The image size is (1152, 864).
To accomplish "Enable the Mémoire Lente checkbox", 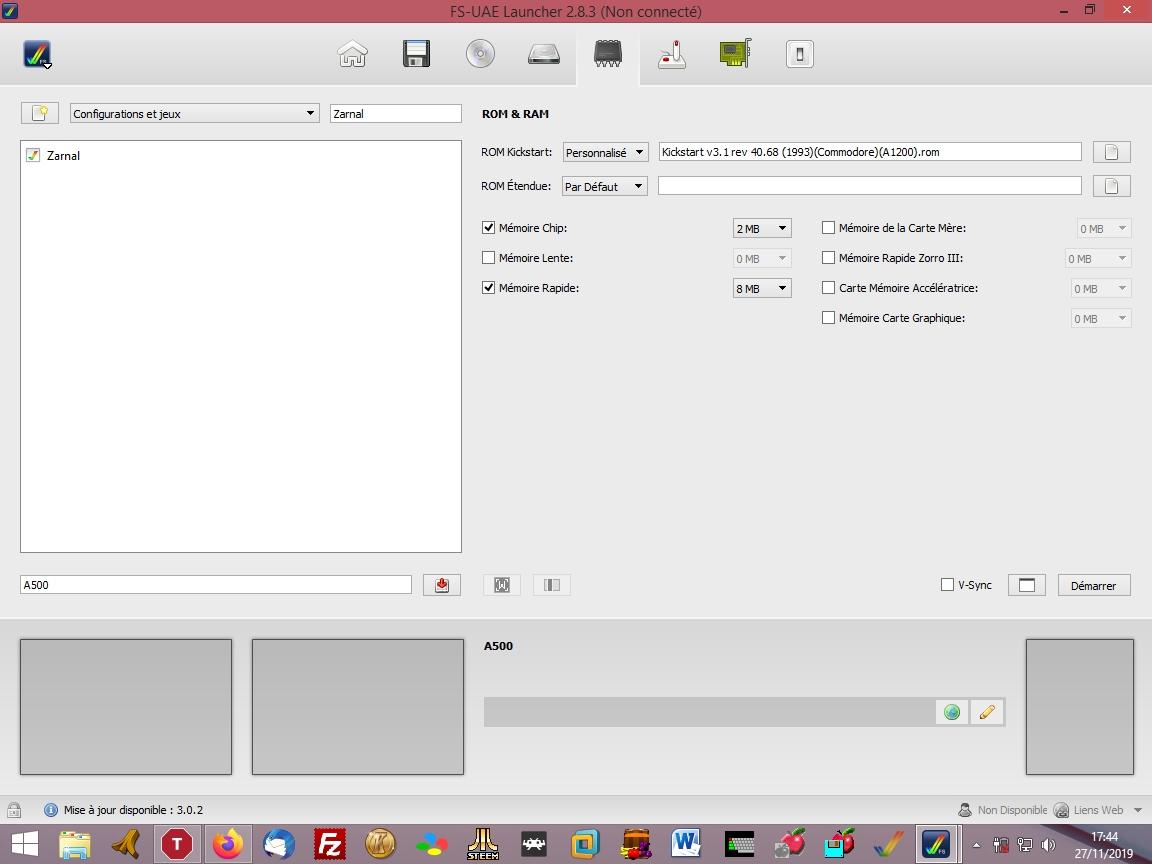I will point(489,258).
